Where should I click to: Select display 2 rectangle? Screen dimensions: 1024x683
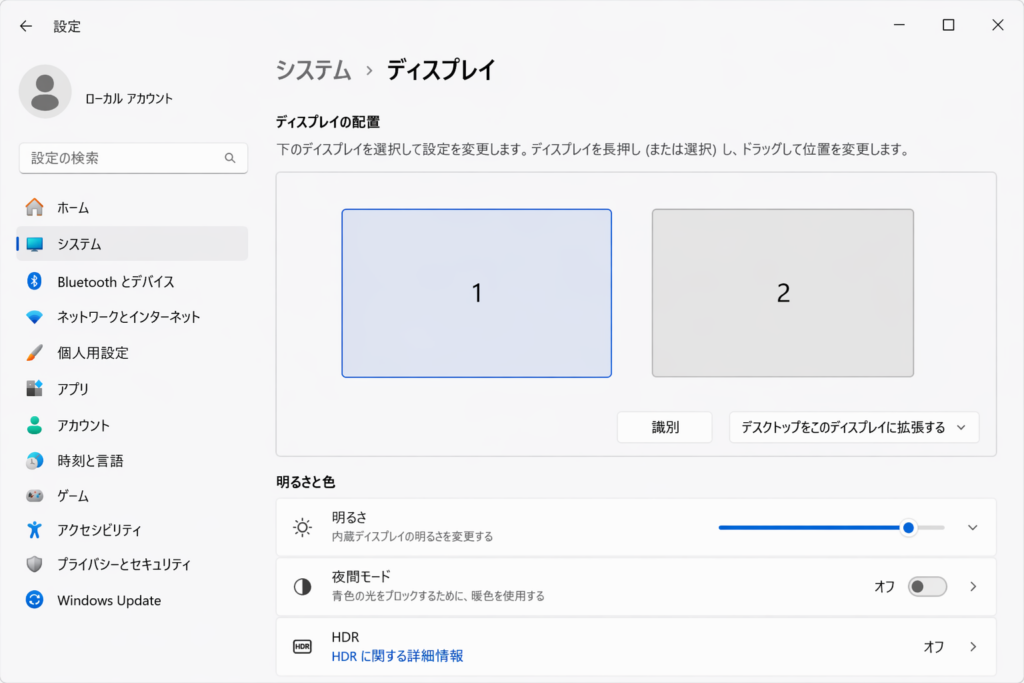click(x=782, y=293)
